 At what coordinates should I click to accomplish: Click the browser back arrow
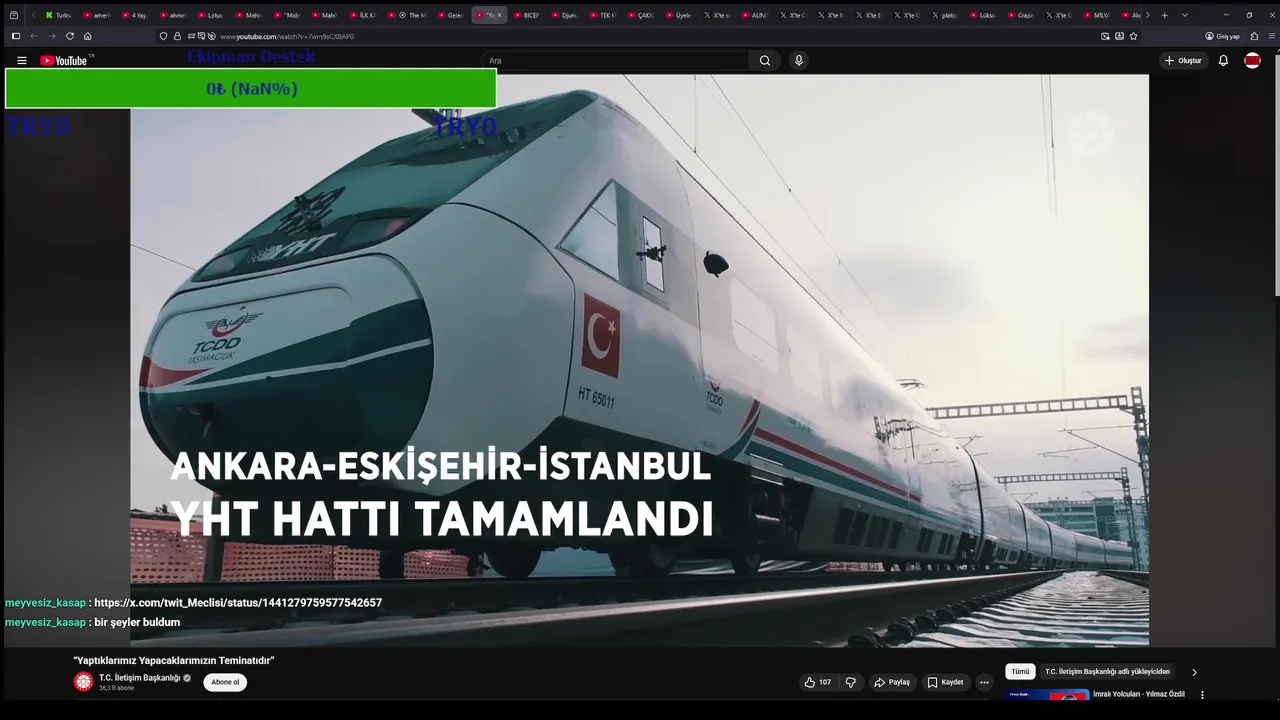pos(33,36)
